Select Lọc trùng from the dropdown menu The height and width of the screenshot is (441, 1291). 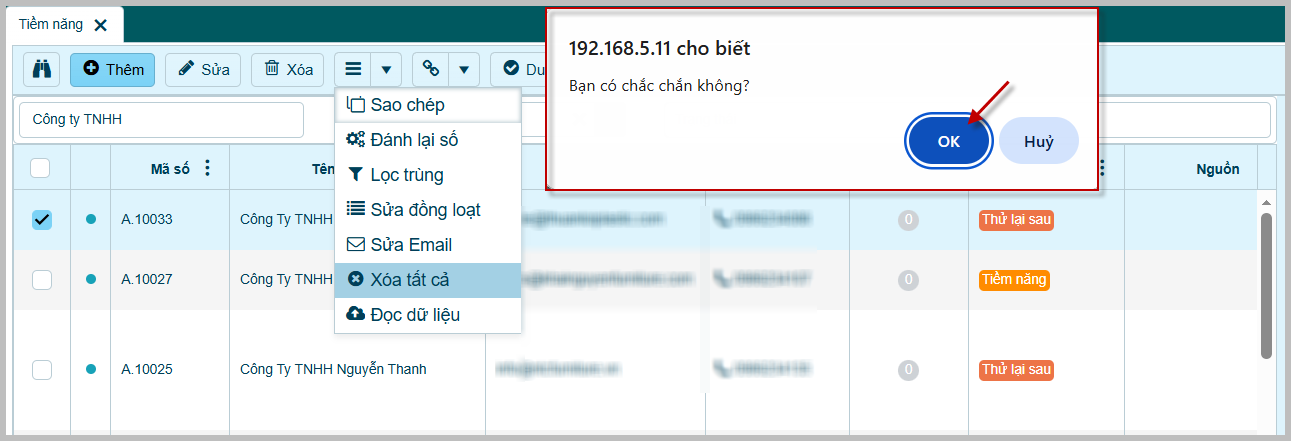point(406,175)
